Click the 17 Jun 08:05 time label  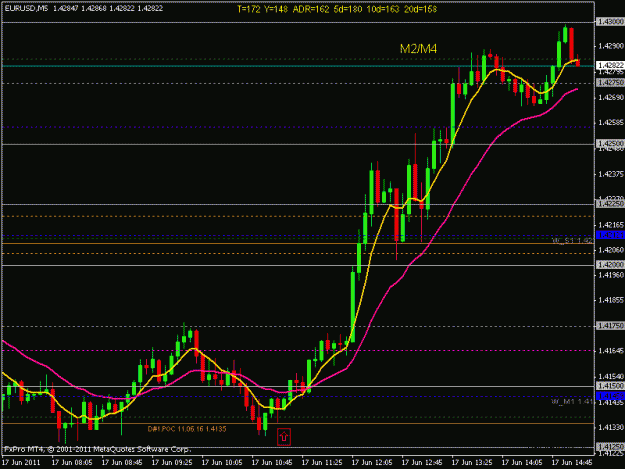tap(72, 462)
